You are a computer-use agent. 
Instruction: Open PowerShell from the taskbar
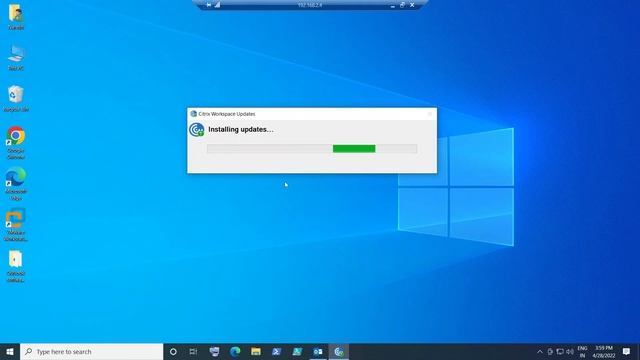coord(276,351)
